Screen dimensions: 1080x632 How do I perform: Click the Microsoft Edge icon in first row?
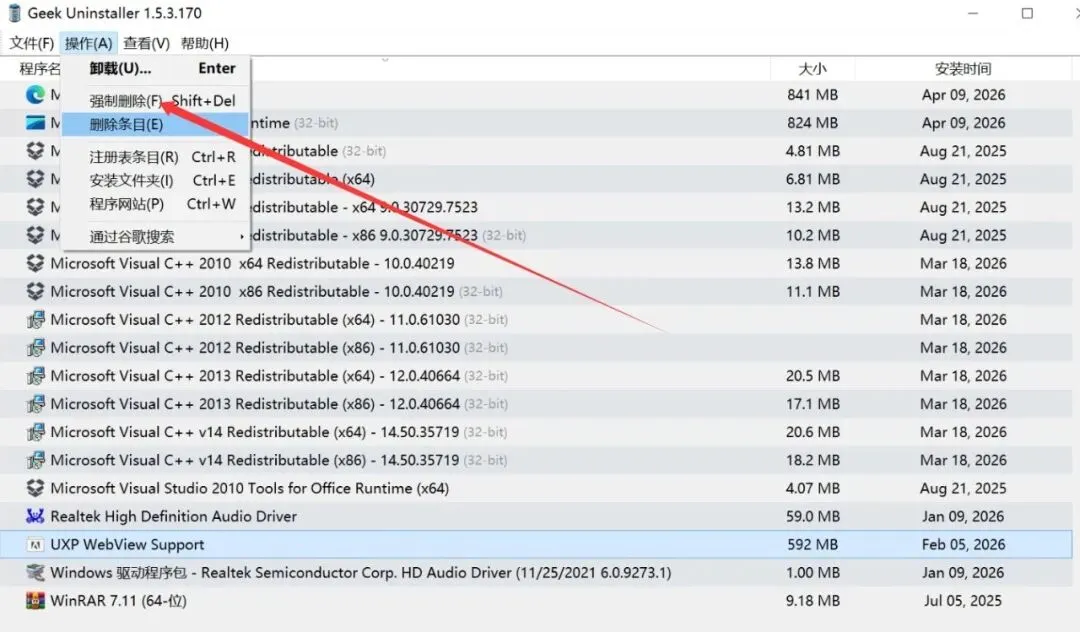click(x=35, y=94)
